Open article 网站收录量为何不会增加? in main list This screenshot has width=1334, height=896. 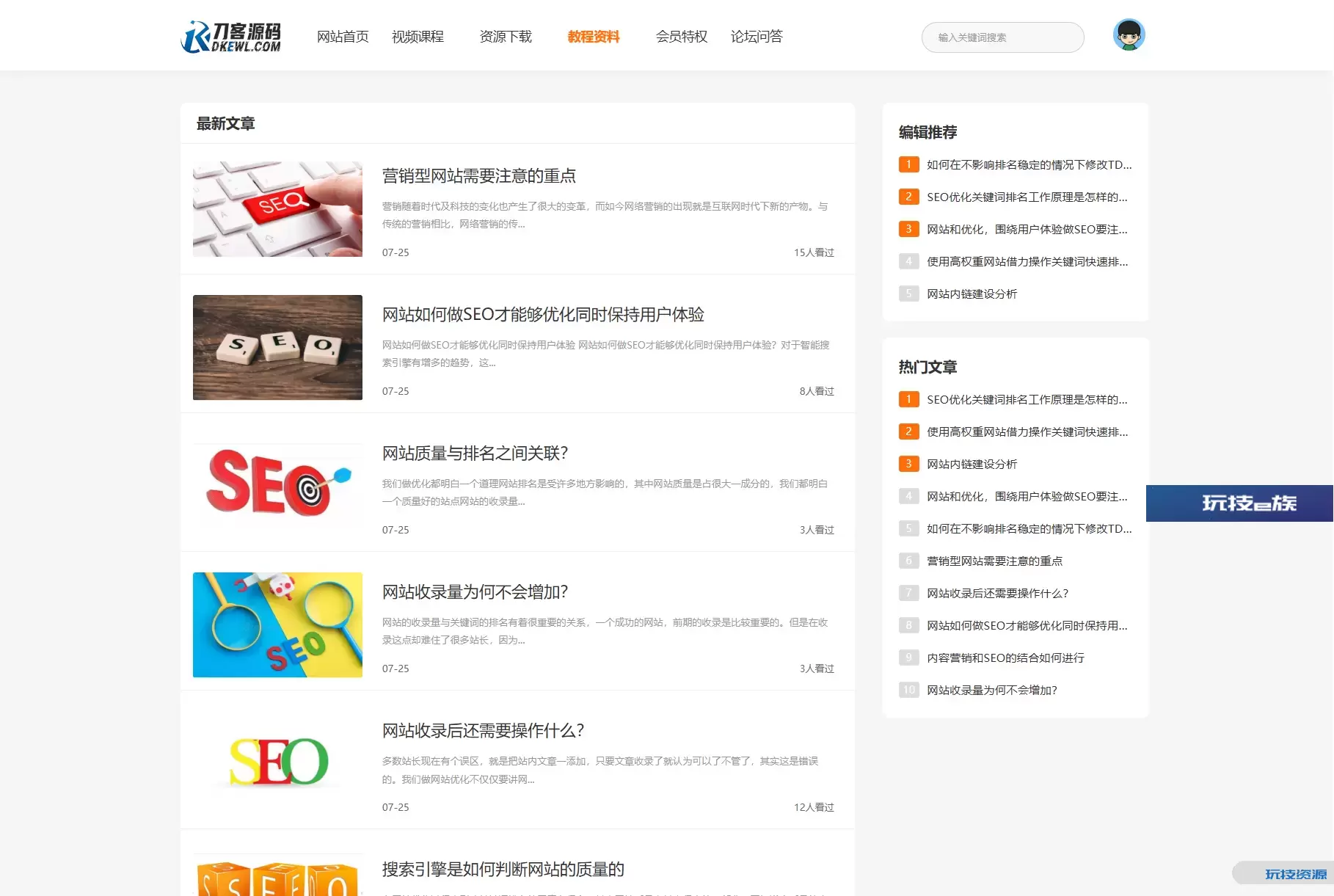(475, 591)
